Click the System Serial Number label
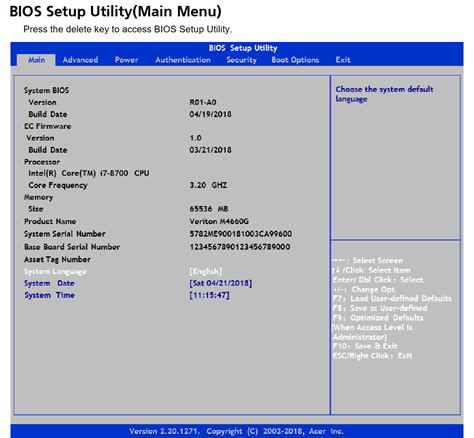Viewport: 474px width, 438px height. 64,234
